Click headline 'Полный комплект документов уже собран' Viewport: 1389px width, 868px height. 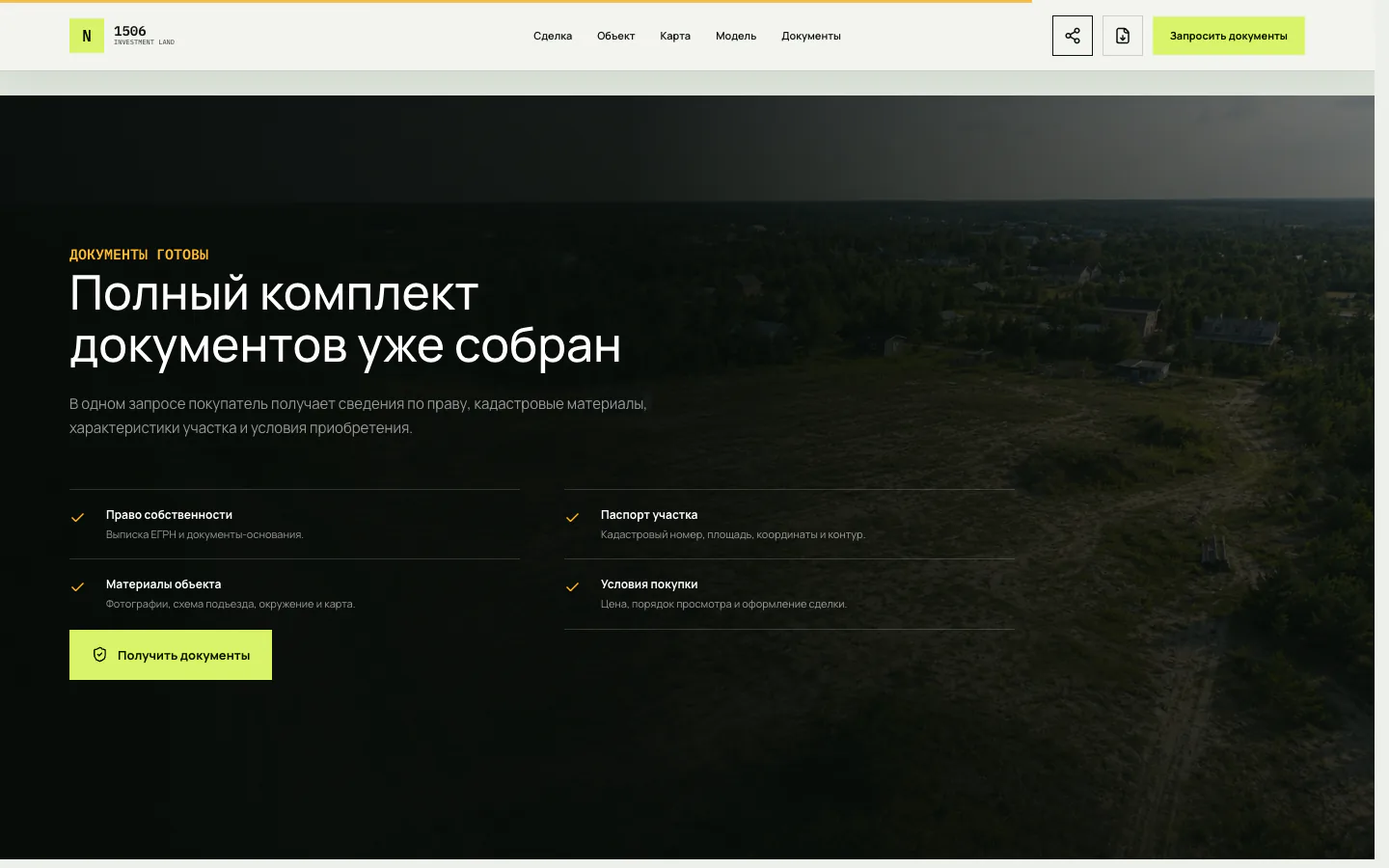[x=345, y=319]
